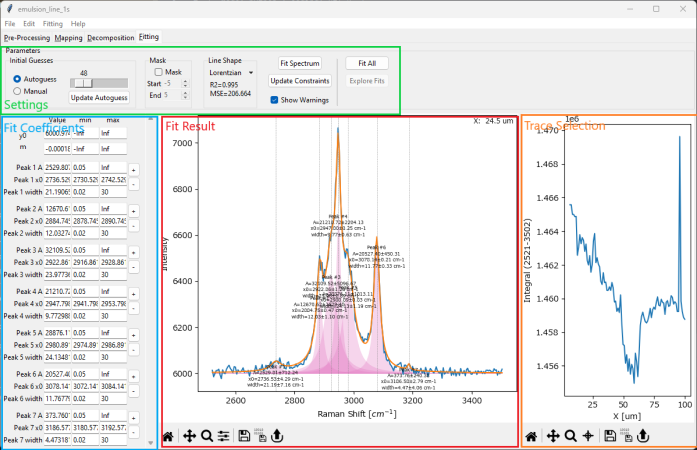The image size is (697, 450).
Task: Adjust the Autoguess slider handle
Action: [x=84, y=83]
